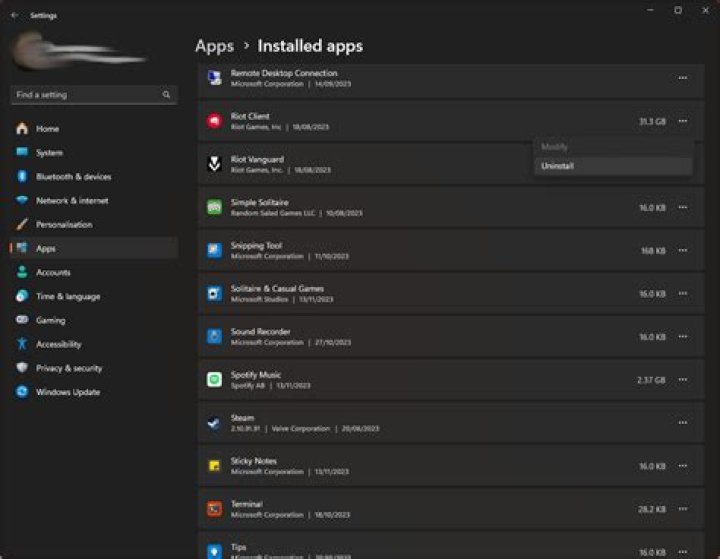Viewport: 720px width, 559px height.
Task: Click the Installed apps heading
Action: [310, 46]
